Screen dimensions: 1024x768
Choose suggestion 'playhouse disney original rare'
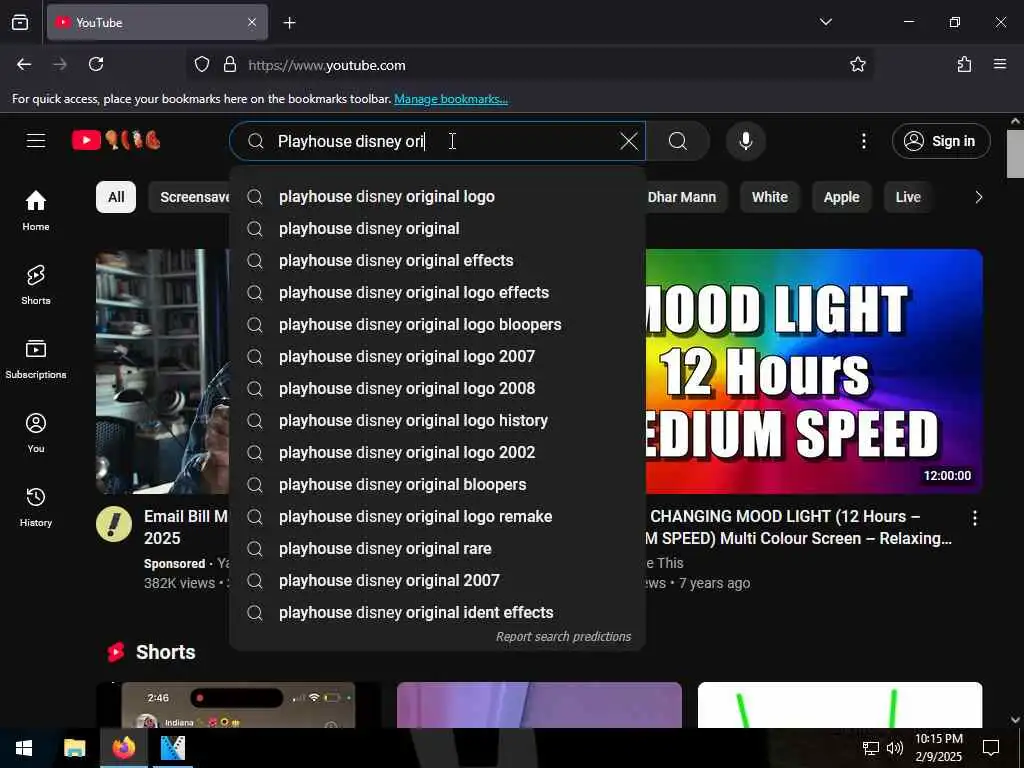click(x=437, y=549)
